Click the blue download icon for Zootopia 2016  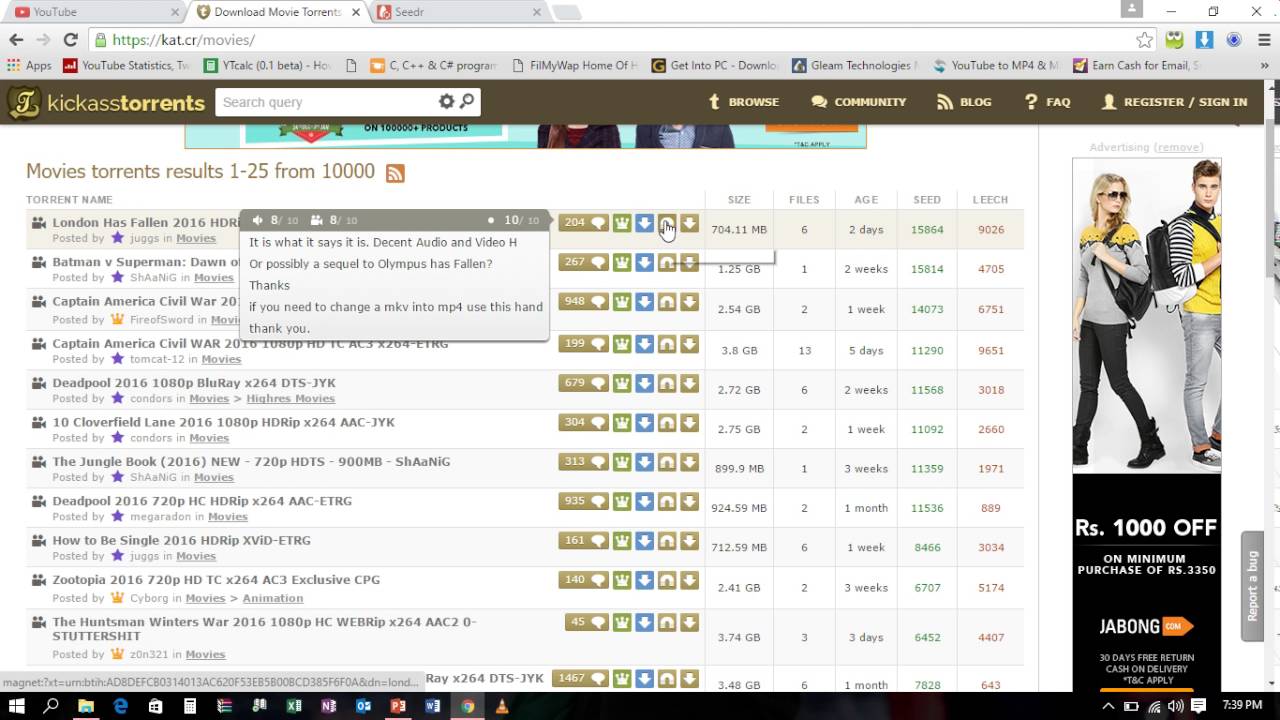[644, 580]
